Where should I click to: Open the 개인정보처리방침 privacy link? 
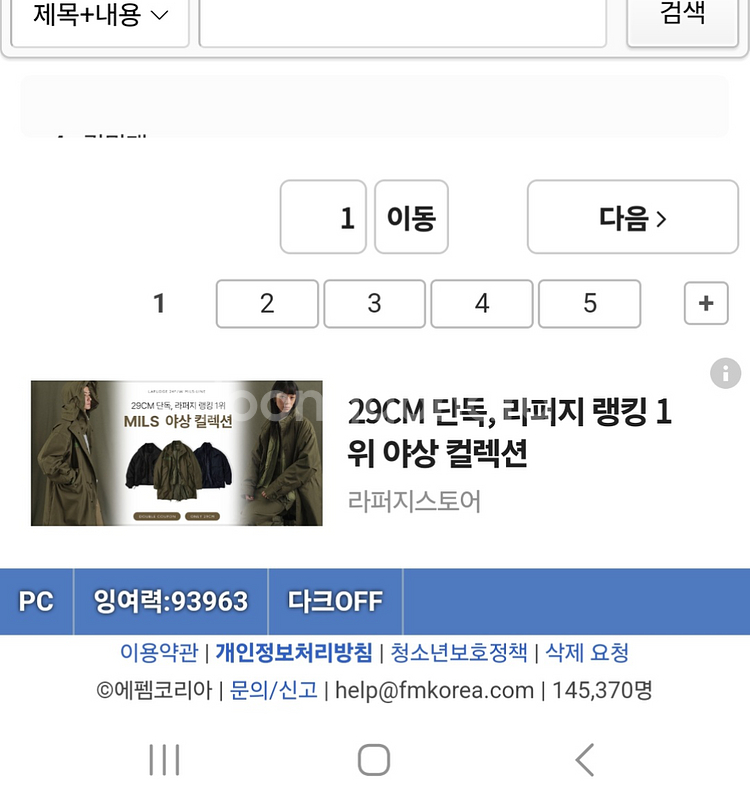[294, 652]
